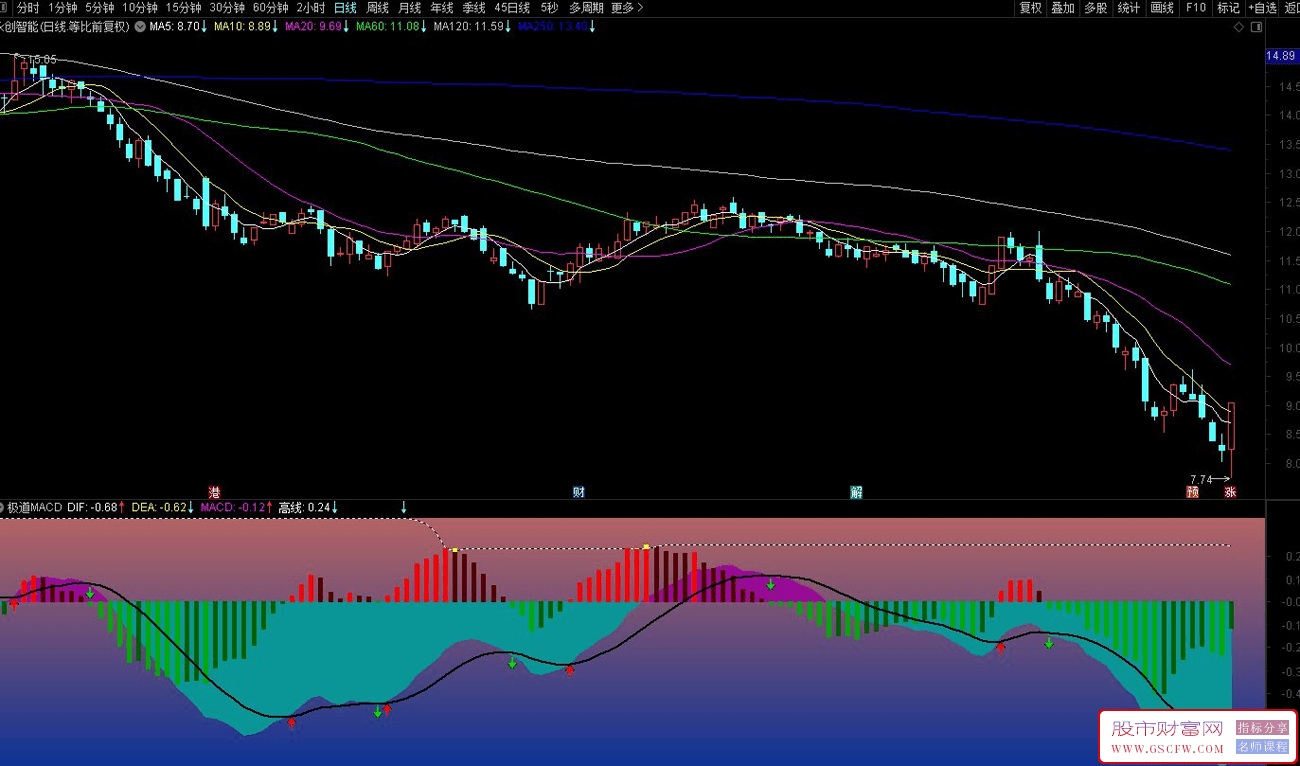Image resolution: width=1300 pixels, height=766 pixels.
Task: Add stock to +自选 watchlist
Action: 1263,7
